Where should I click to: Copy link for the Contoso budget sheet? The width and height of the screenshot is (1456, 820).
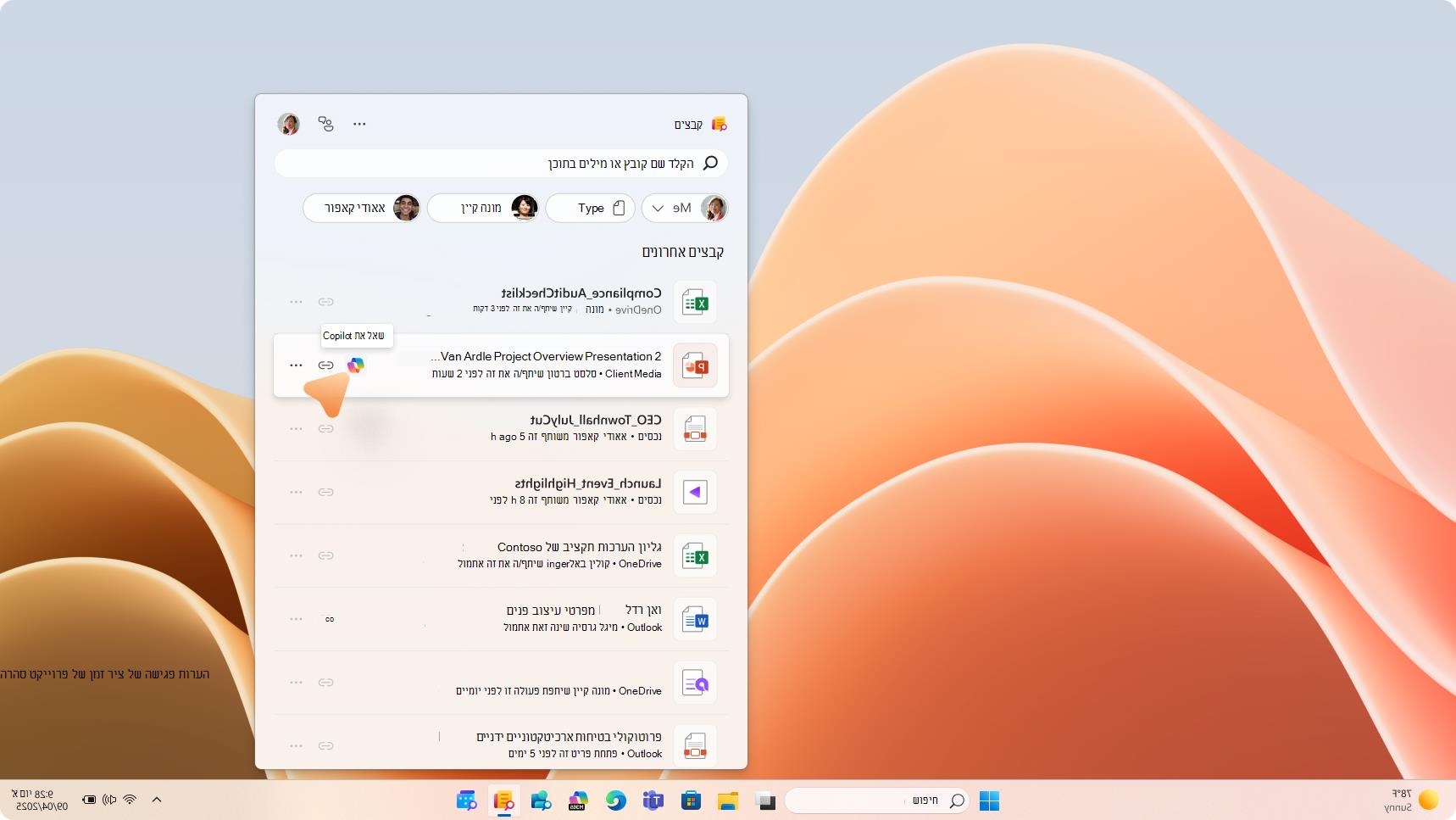[x=325, y=555]
